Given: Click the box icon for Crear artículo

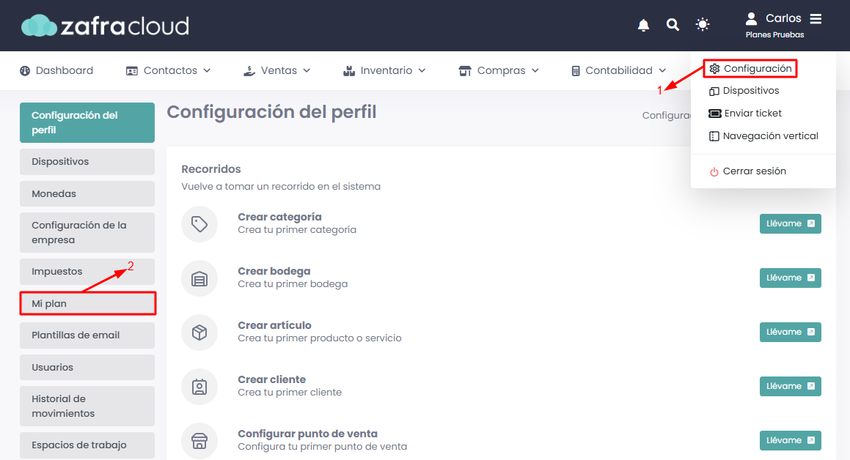Looking at the screenshot, I should [x=199, y=332].
